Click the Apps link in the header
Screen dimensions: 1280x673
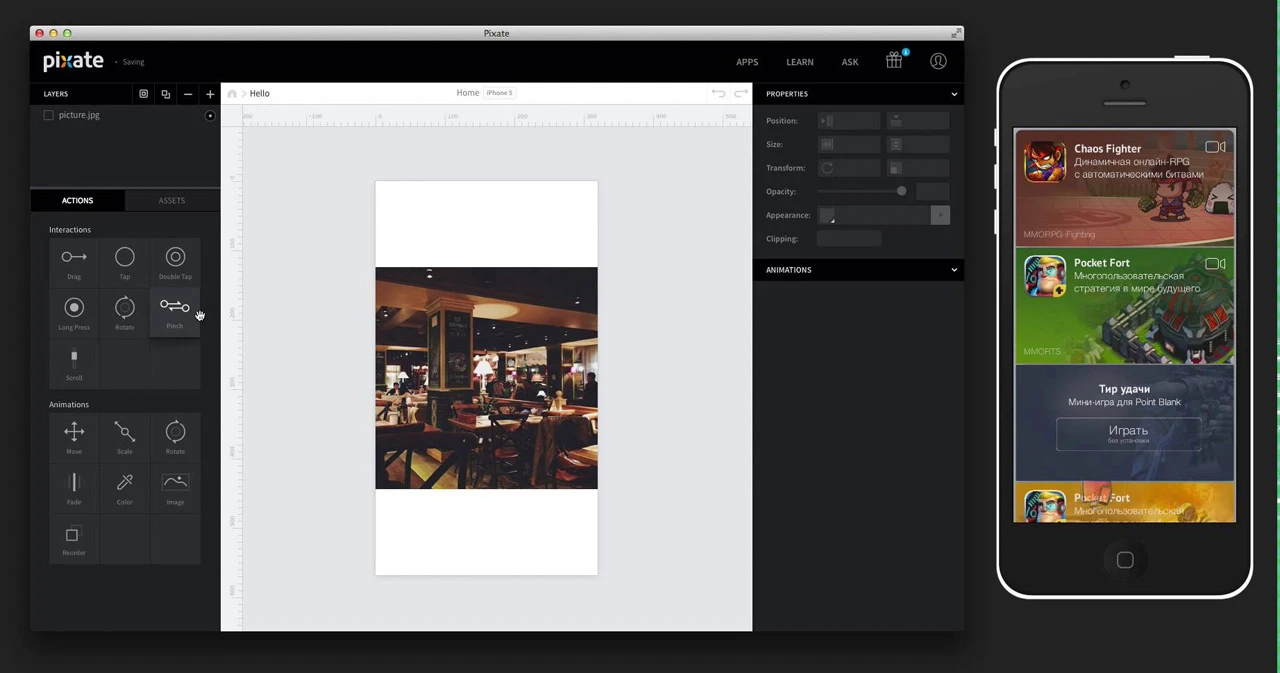pyautogui.click(x=747, y=61)
